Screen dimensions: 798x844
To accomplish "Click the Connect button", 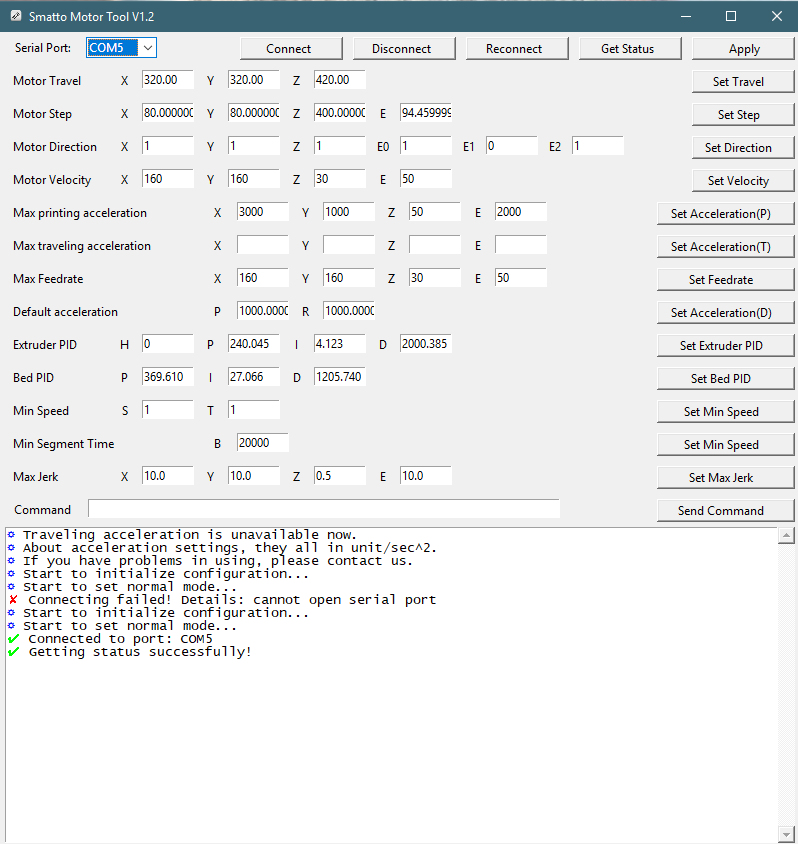I will click(x=291, y=48).
